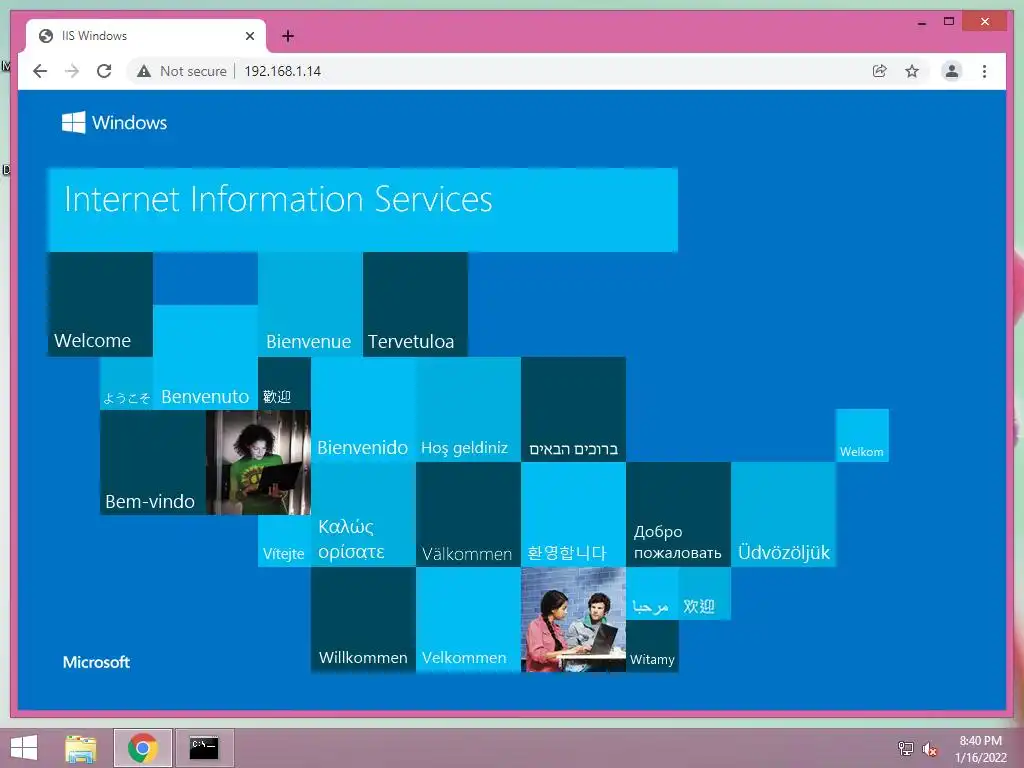
Task: Reload the IIS page
Action: 104,71
